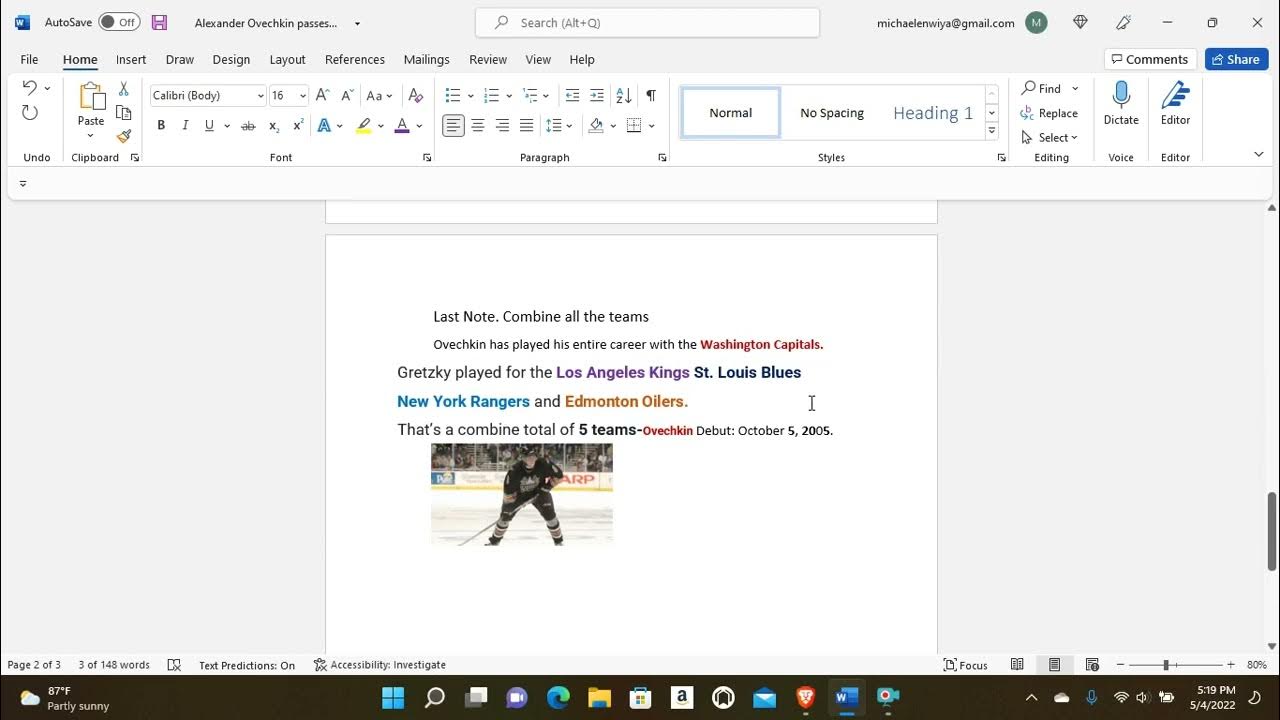Apply yellow text highlight color
The image size is (1280, 720).
click(363, 125)
